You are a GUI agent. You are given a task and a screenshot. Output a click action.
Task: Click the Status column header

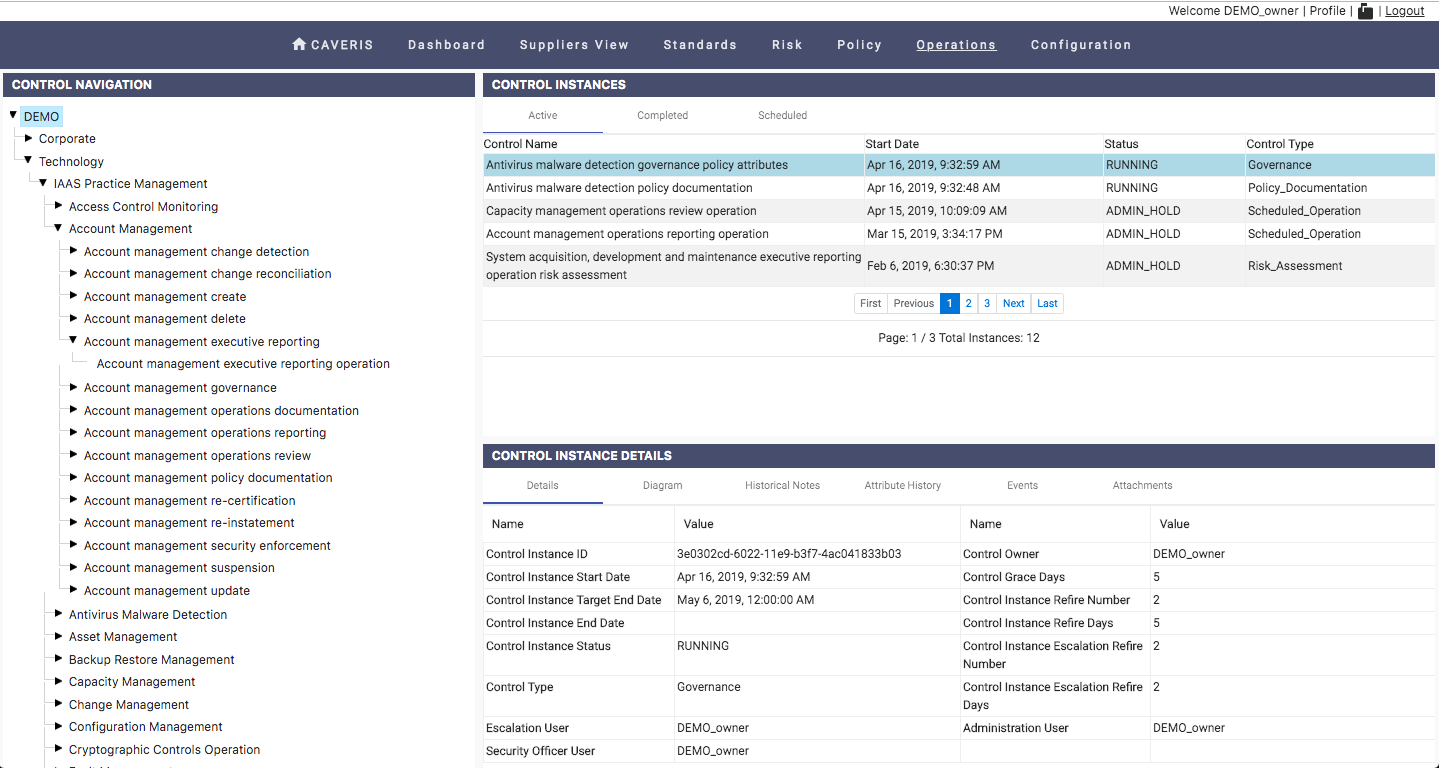coord(1121,144)
